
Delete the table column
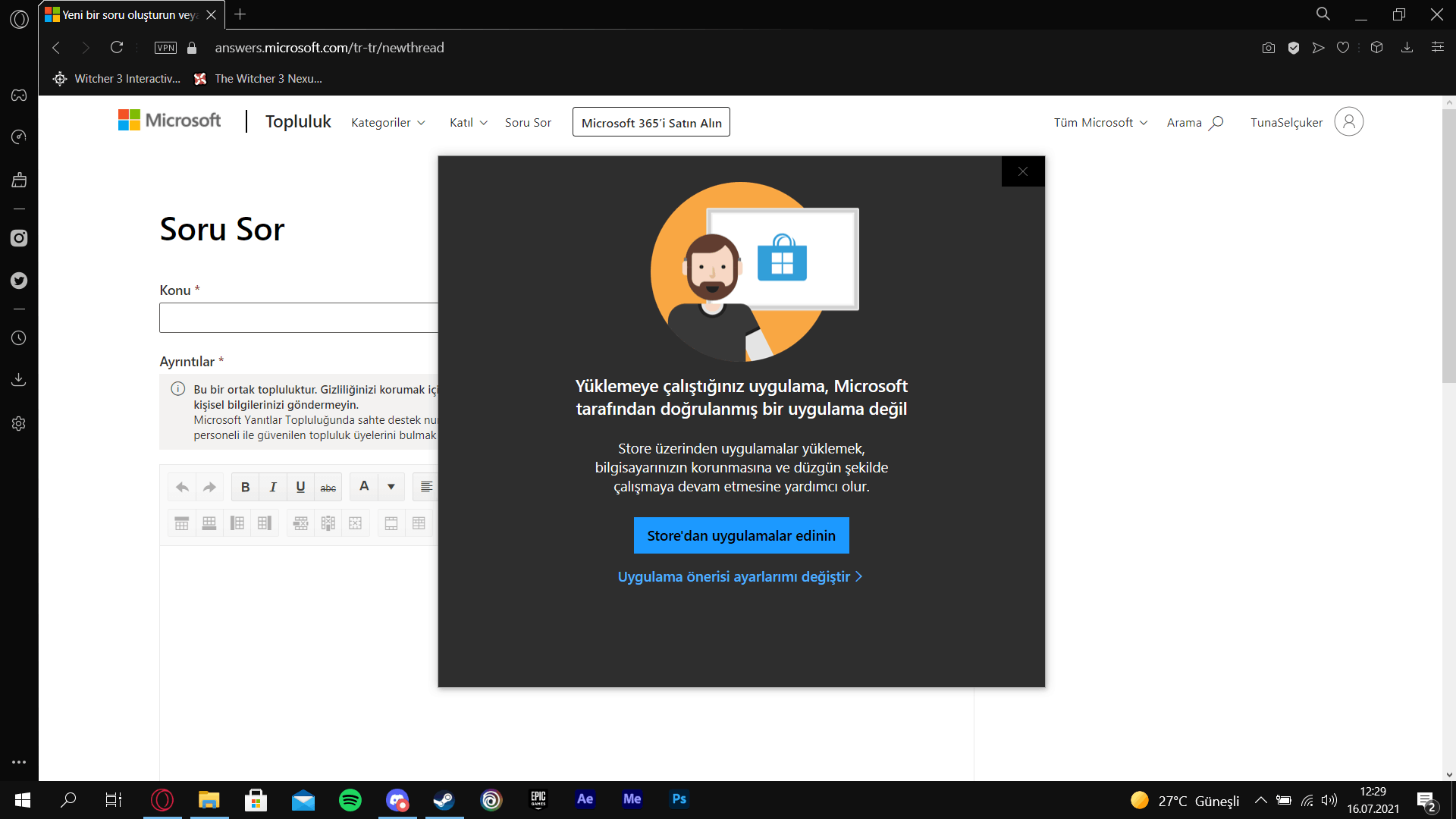point(328,523)
